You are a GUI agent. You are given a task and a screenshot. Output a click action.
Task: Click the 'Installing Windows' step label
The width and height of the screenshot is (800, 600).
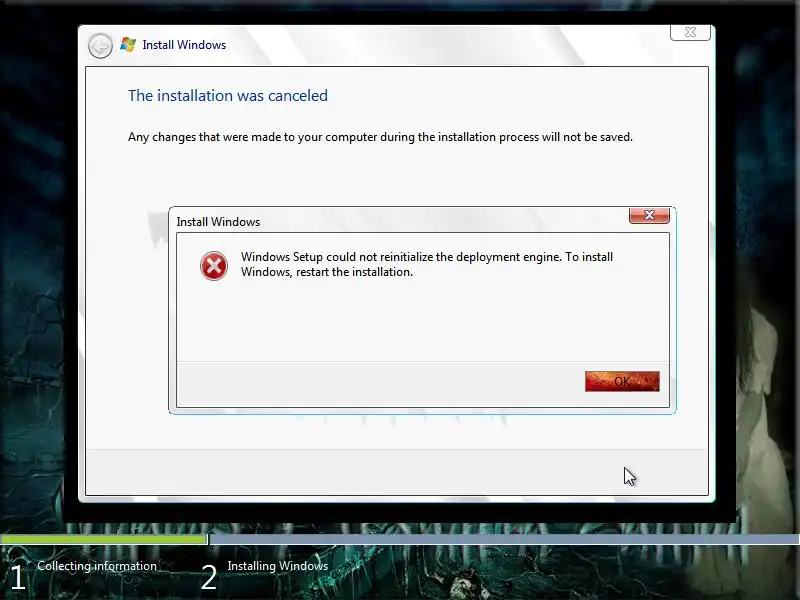point(278,566)
